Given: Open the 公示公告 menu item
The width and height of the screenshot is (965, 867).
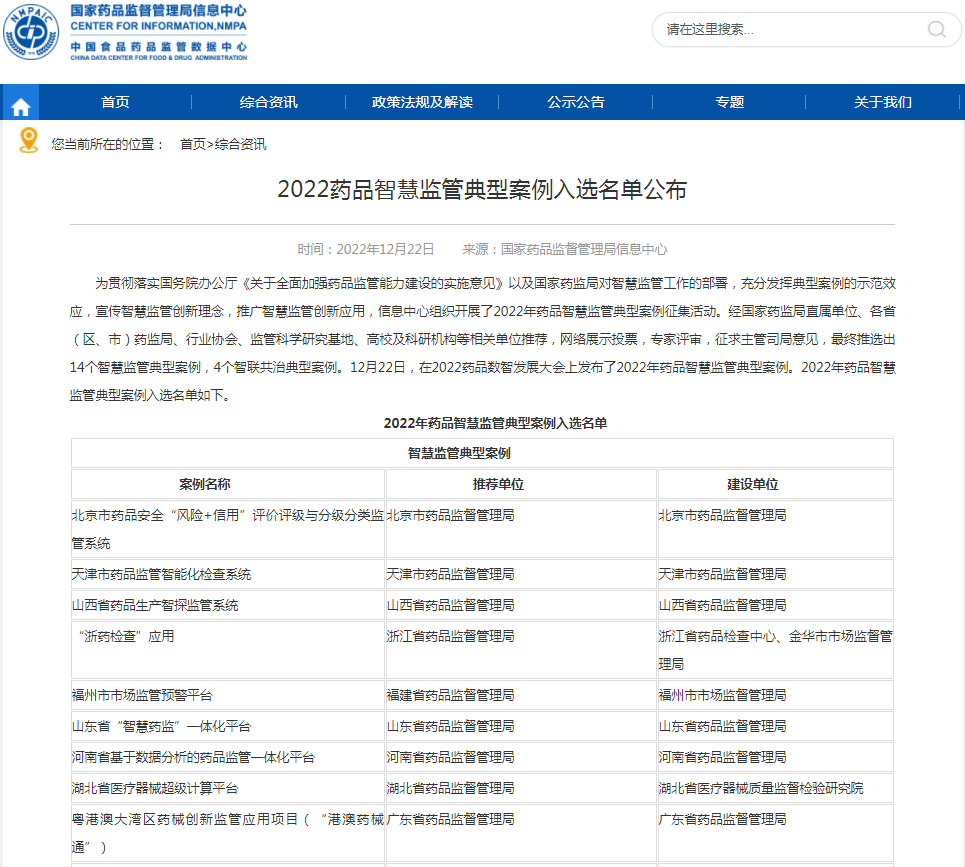Looking at the screenshot, I should [576, 102].
